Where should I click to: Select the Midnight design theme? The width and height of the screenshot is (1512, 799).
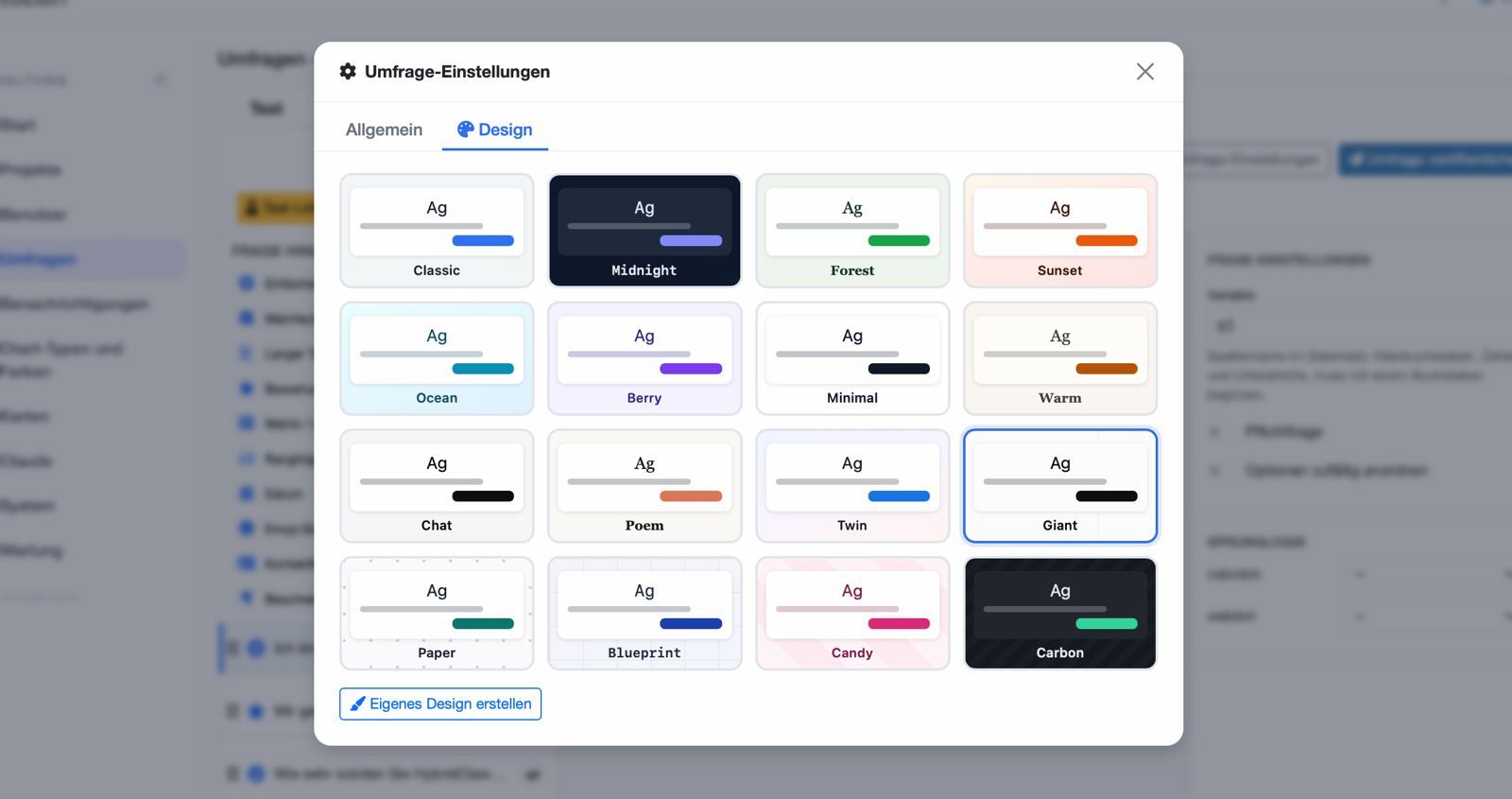tap(644, 231)
